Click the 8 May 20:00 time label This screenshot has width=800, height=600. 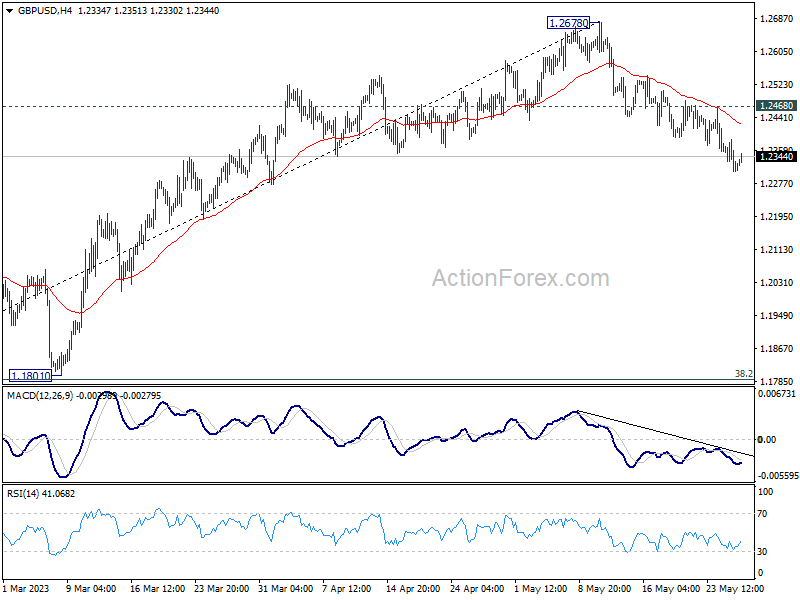(605, 589)
